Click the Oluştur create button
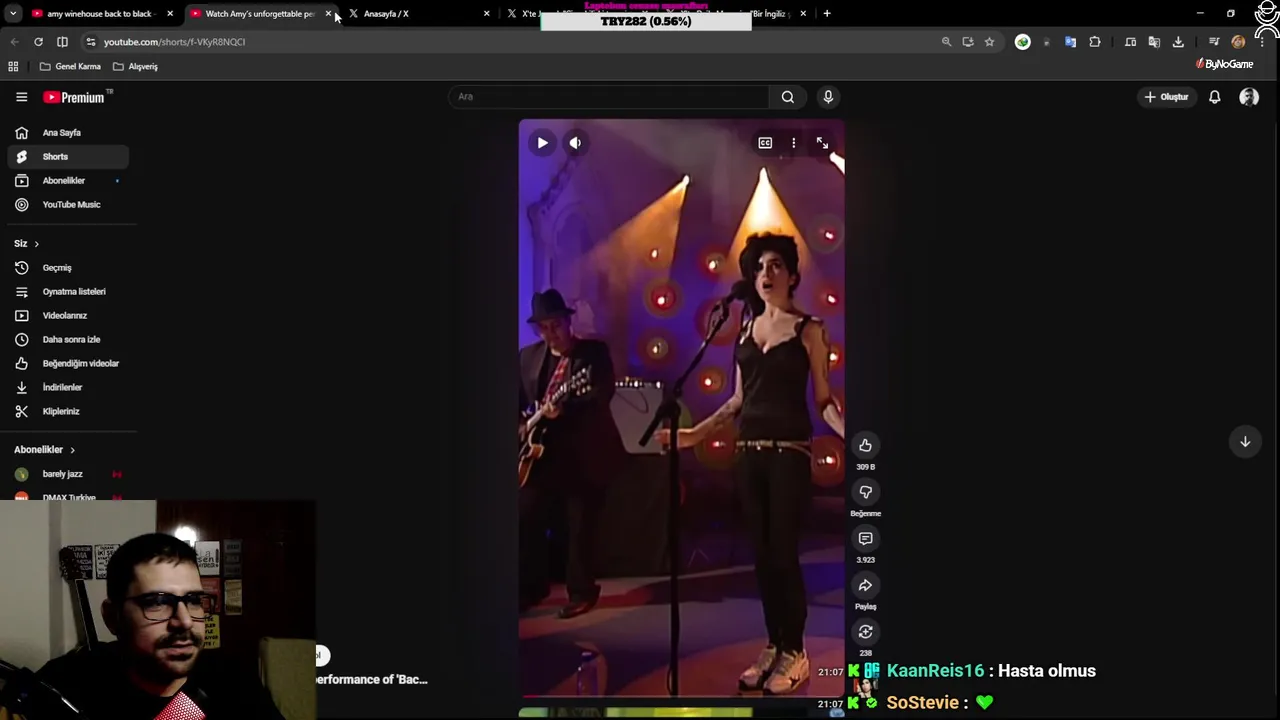This screenshot has height=720, width=1280. [x=1166, y=97]
